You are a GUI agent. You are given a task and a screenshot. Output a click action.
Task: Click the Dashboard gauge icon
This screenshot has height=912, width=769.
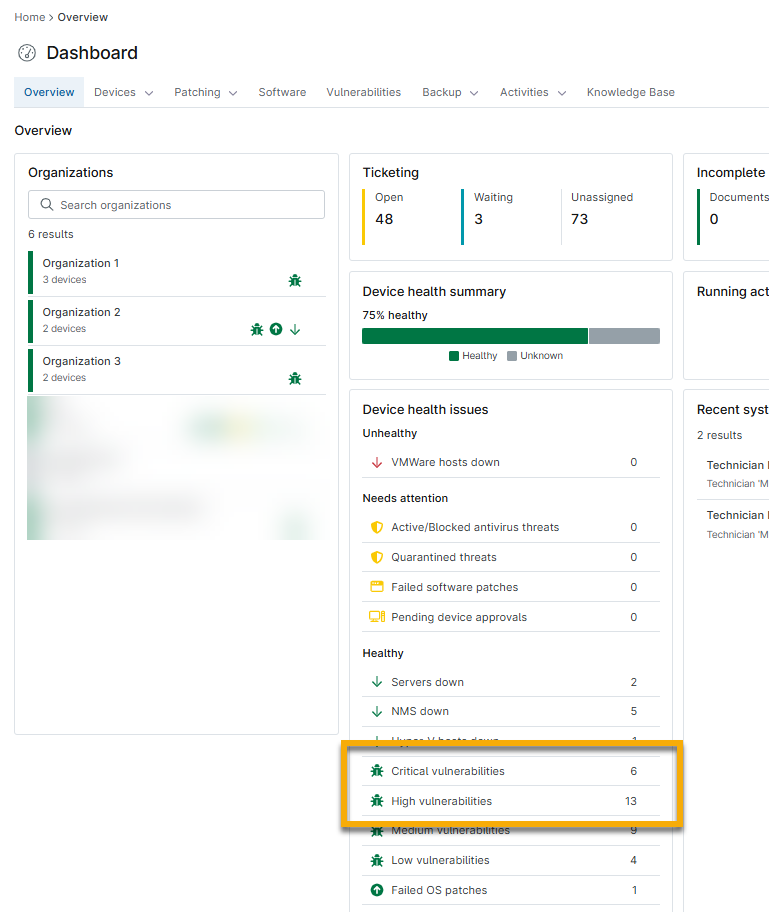point(27,53)
